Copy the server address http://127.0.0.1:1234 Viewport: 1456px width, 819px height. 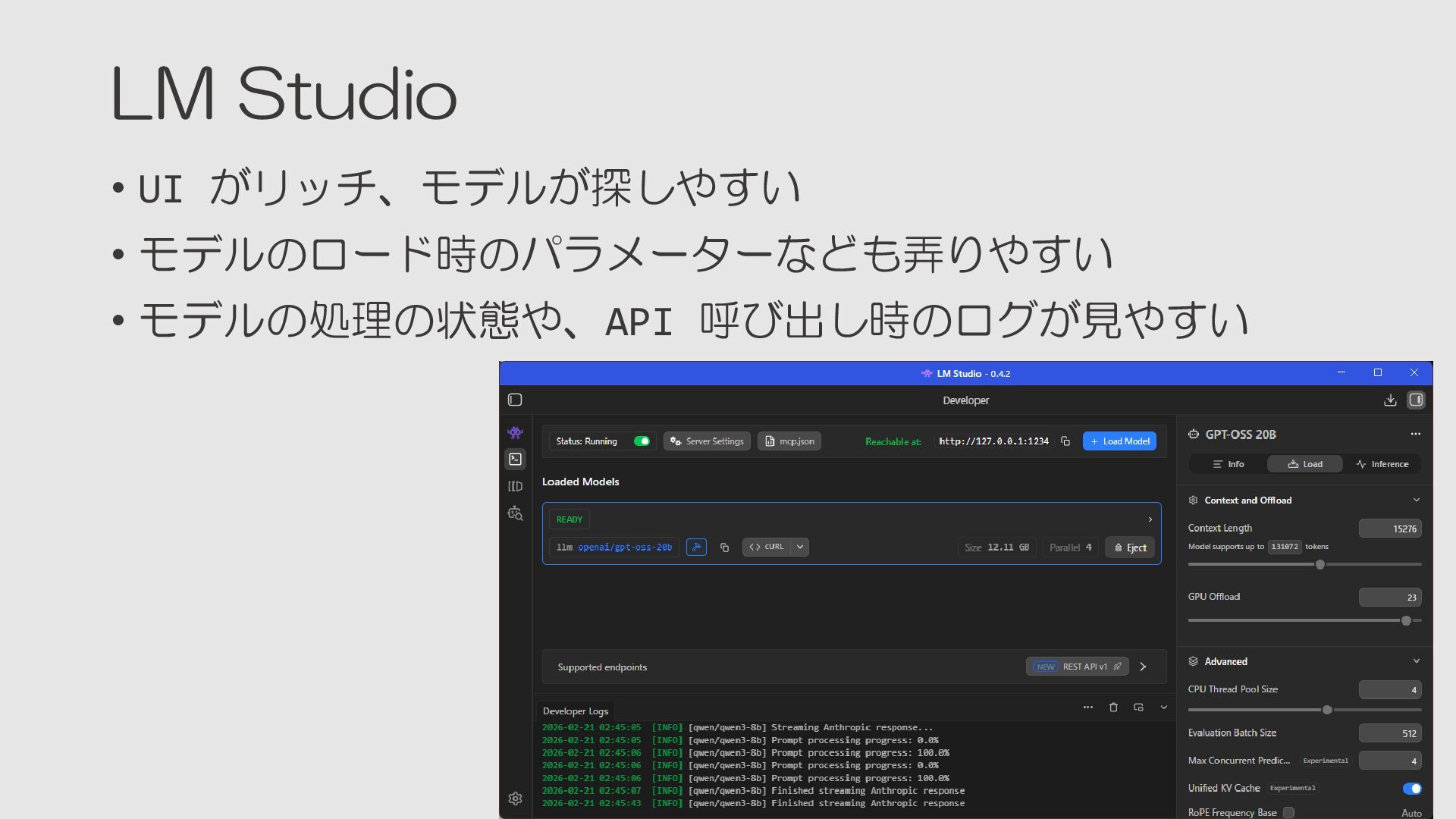coord(1065,441)
